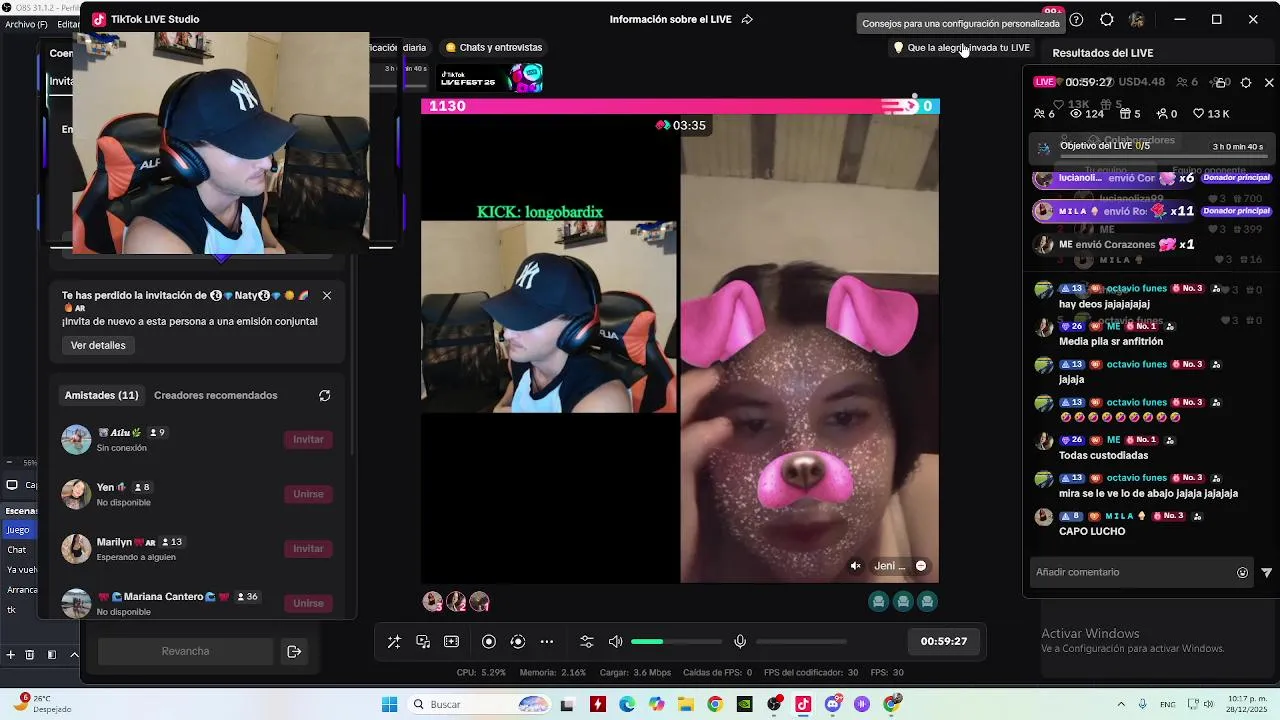This screenshot has height=720, width=1280.
Task: Open the media and music source icon
Action: [423, 642]
